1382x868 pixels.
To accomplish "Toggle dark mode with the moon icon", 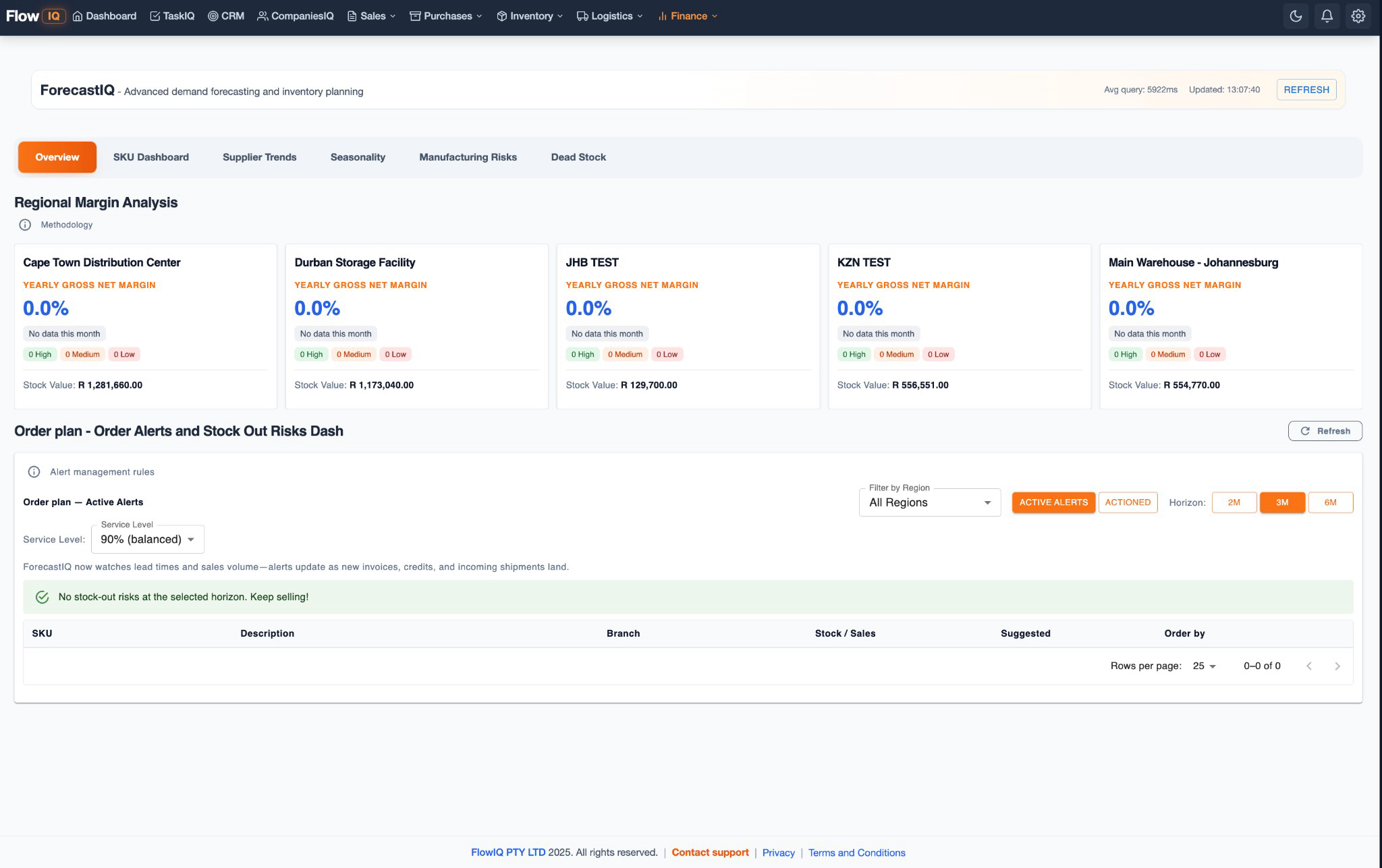I will (1297, 15).
